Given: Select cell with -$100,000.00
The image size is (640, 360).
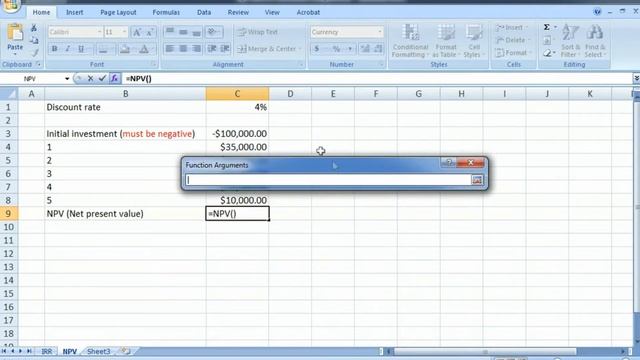Looking at the screenshot, I should click(x=237, y=133).
